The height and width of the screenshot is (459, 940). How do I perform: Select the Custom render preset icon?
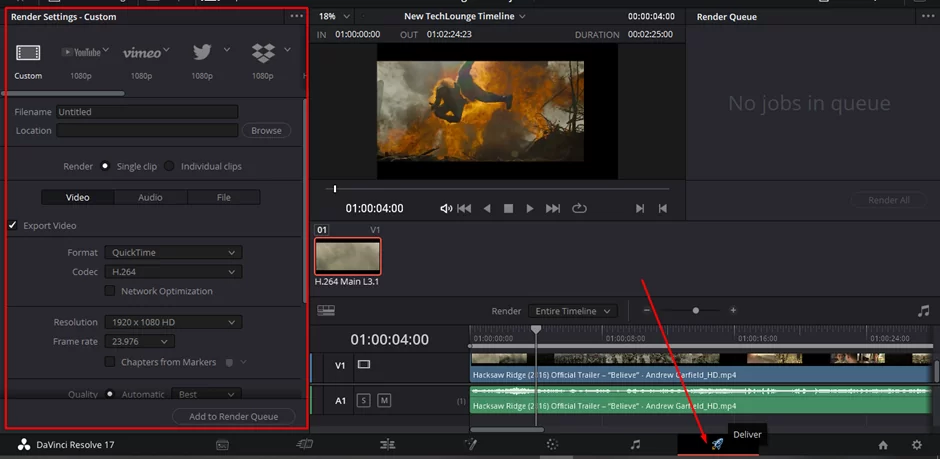point(28,53)
